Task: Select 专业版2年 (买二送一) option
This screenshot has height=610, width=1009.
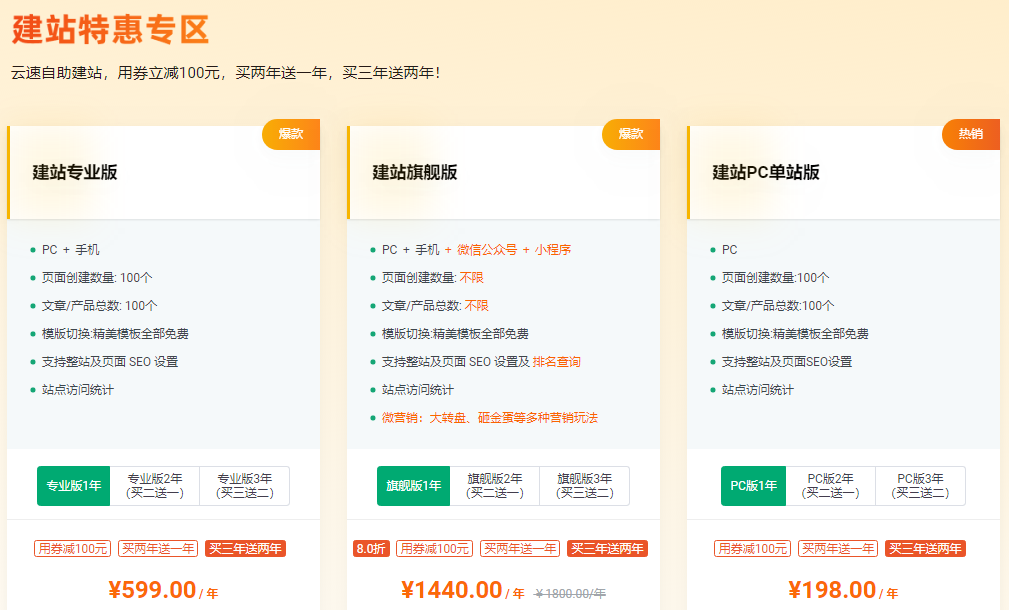Action: coord(154,486)
